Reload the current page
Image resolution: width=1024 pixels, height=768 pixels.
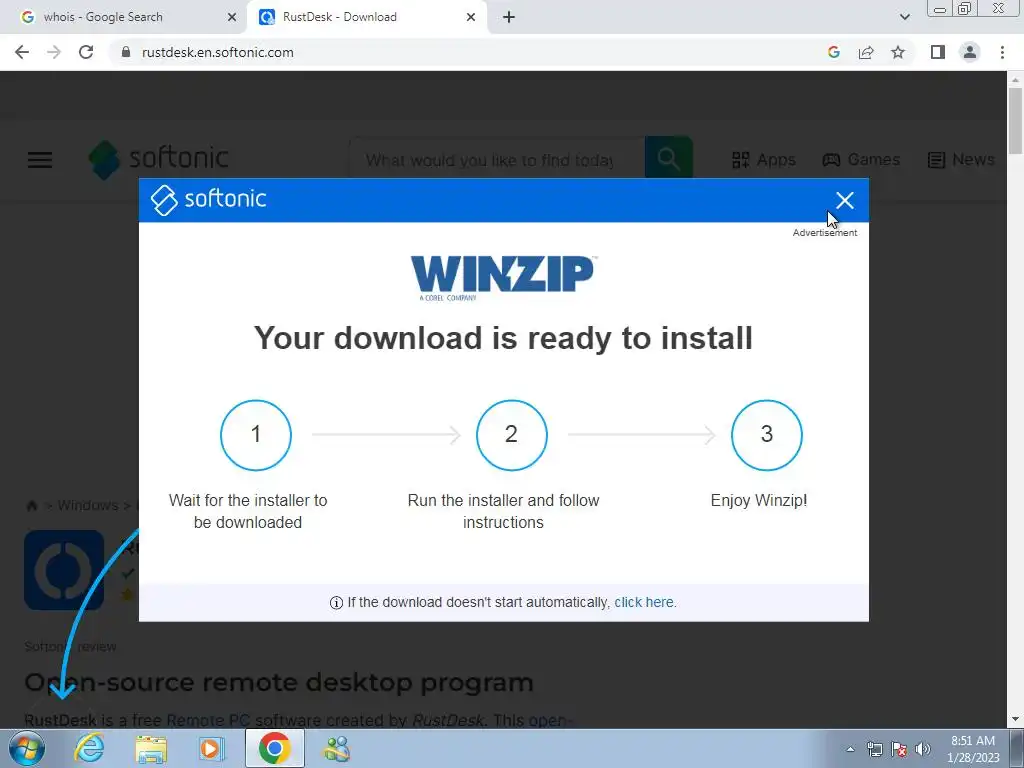tap(86, 52)
